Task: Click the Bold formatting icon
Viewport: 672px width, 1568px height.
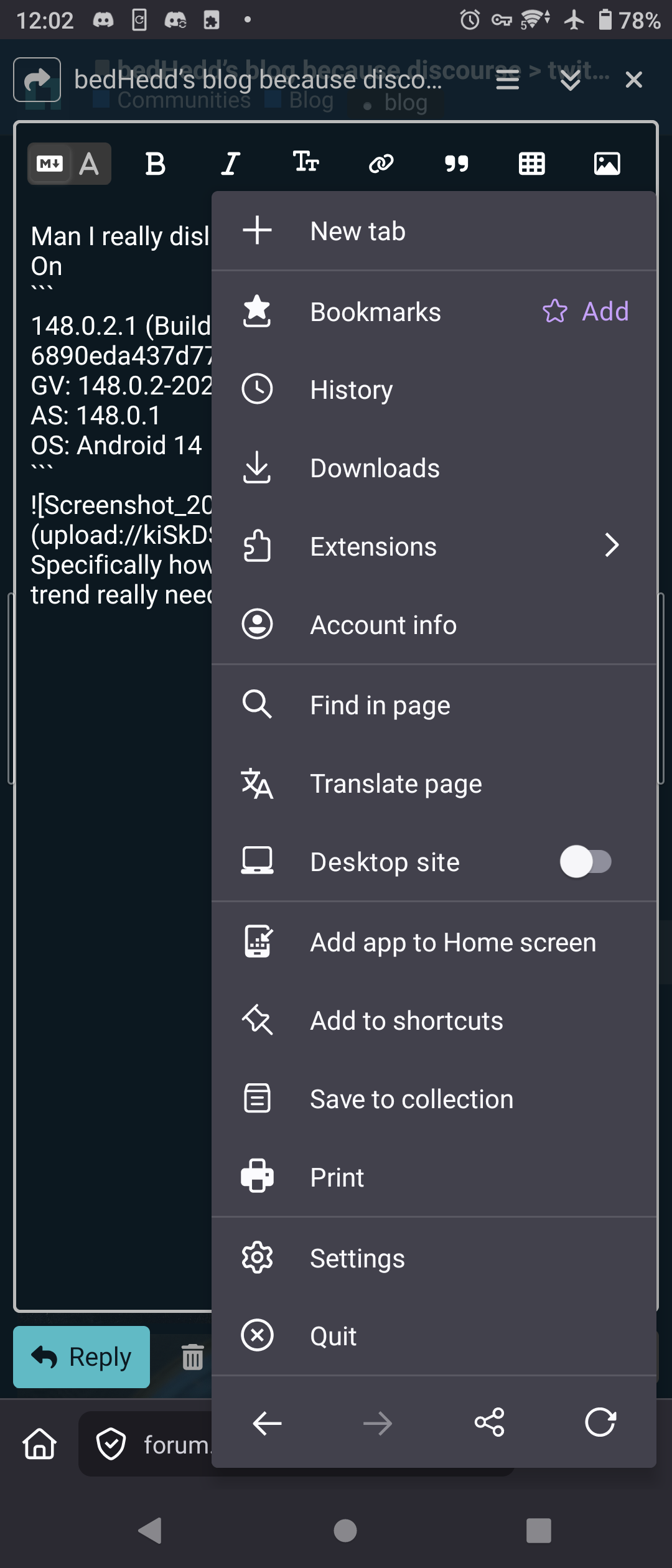Action: (155, 164)
